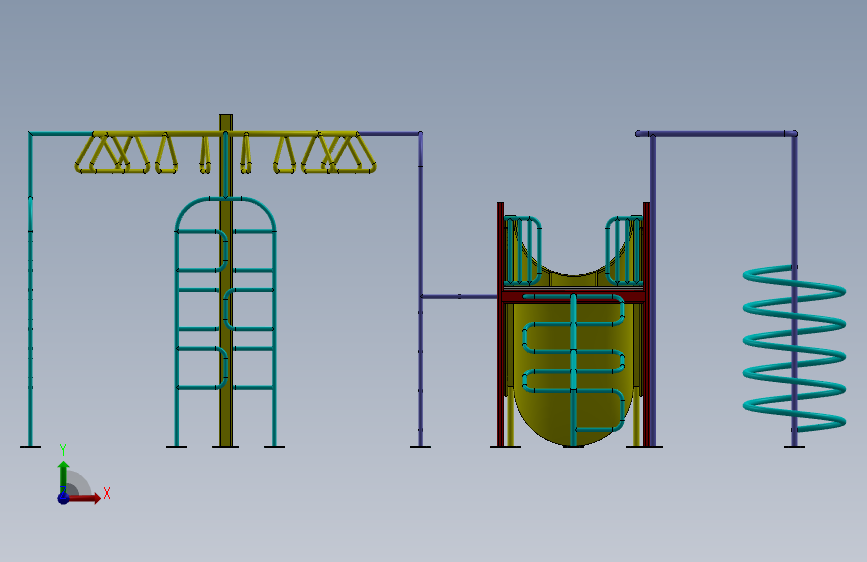Viewport: 867px width, 562px height.
Task: Click the green Y axis arrow of the triad
Action: tap(64, 476)
